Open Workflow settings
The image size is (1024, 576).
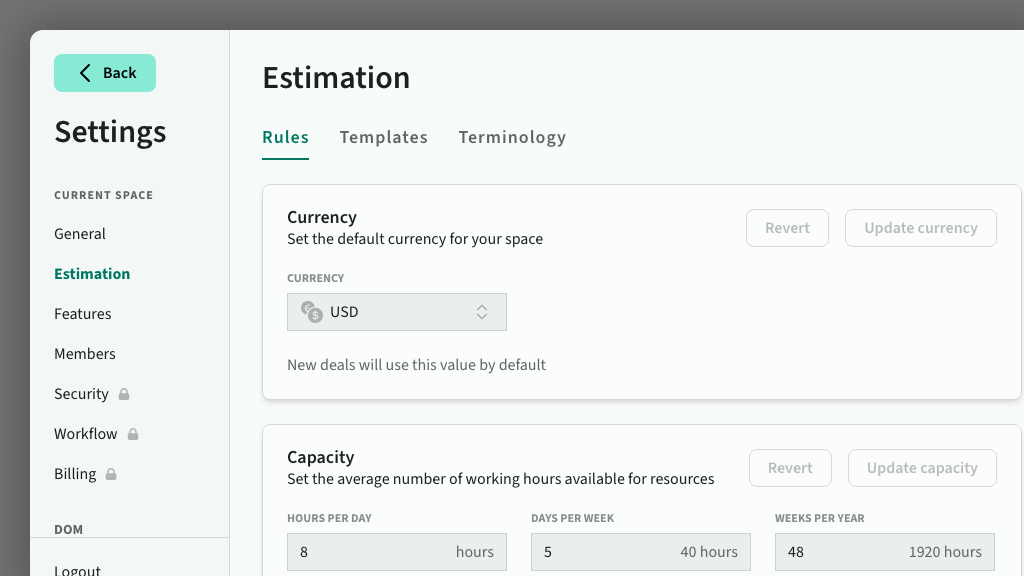click(86, 434)
